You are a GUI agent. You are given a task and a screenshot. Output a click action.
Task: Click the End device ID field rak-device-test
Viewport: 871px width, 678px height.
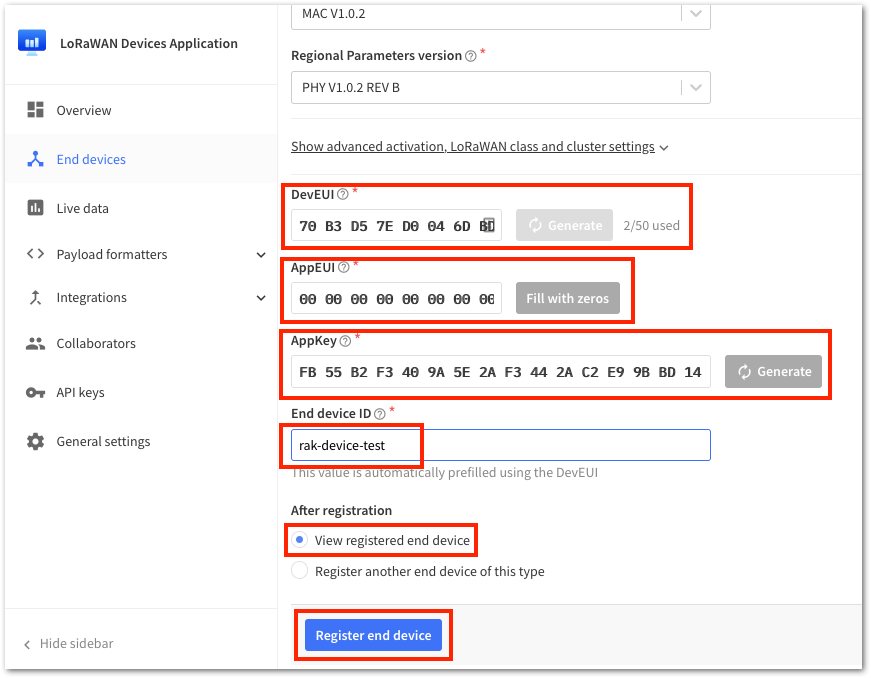[500, 445]
